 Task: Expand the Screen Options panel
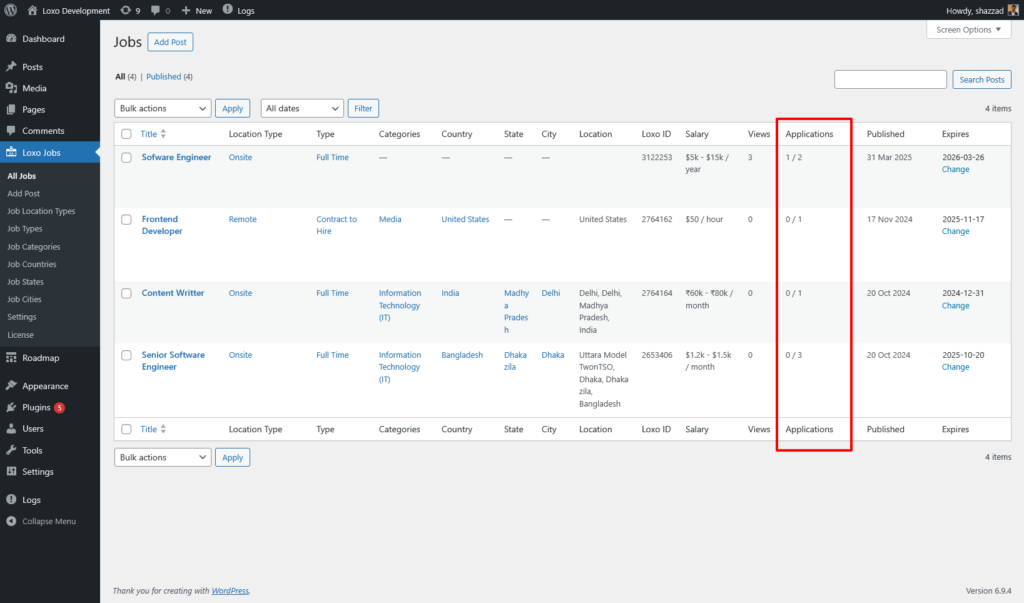968,30
